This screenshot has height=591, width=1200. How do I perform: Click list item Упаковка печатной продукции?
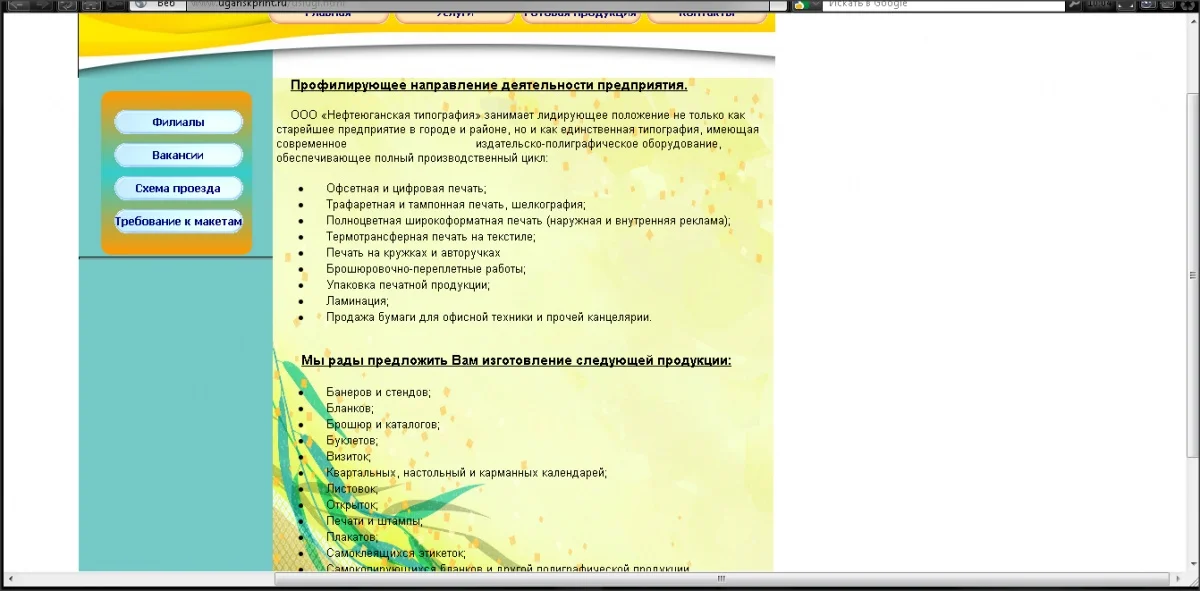[408, 284]
